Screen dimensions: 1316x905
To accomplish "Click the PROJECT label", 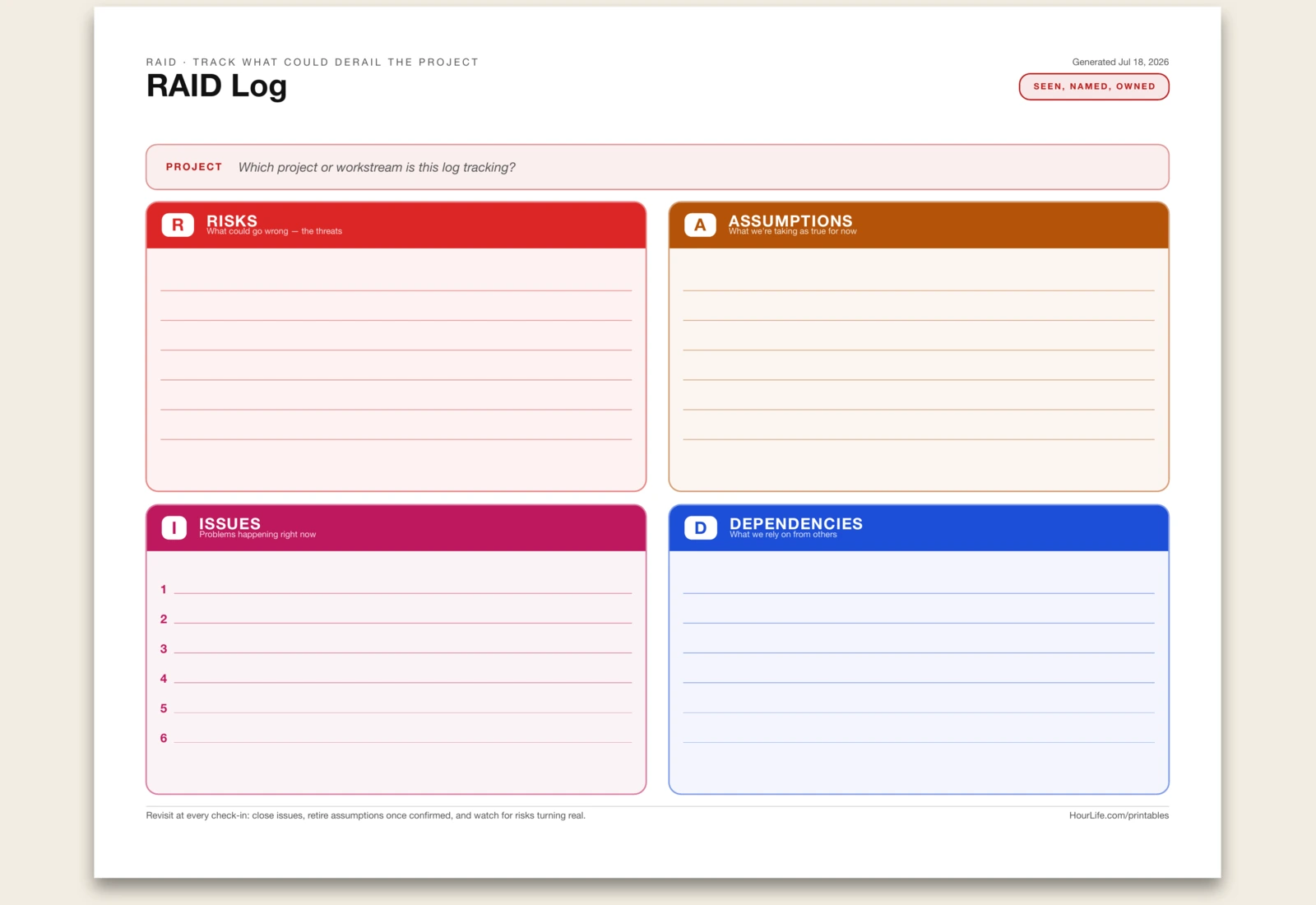I will [x=194, y=167].
